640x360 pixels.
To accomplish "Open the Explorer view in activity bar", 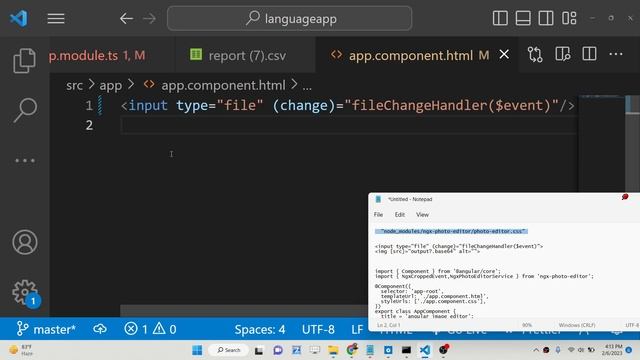I will tap(24, 60).
